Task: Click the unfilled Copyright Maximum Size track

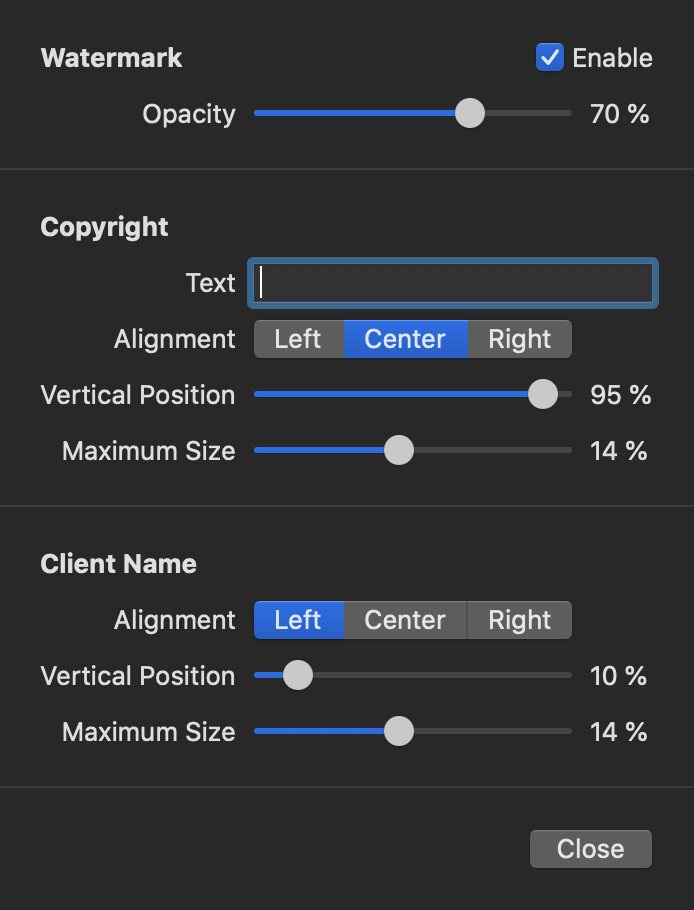Action: pos(492,450)
